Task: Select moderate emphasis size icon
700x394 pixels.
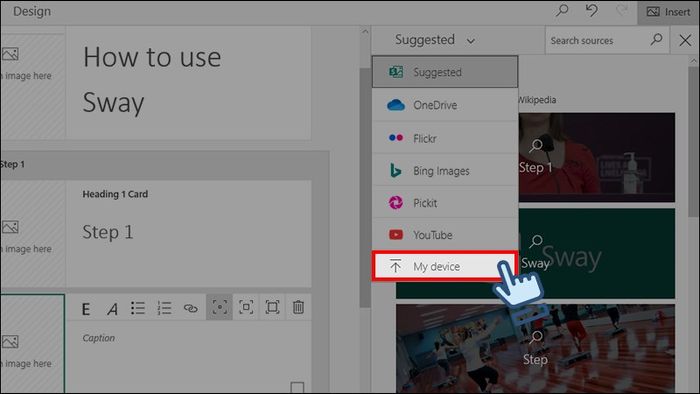Action: (x=246, y=307)
